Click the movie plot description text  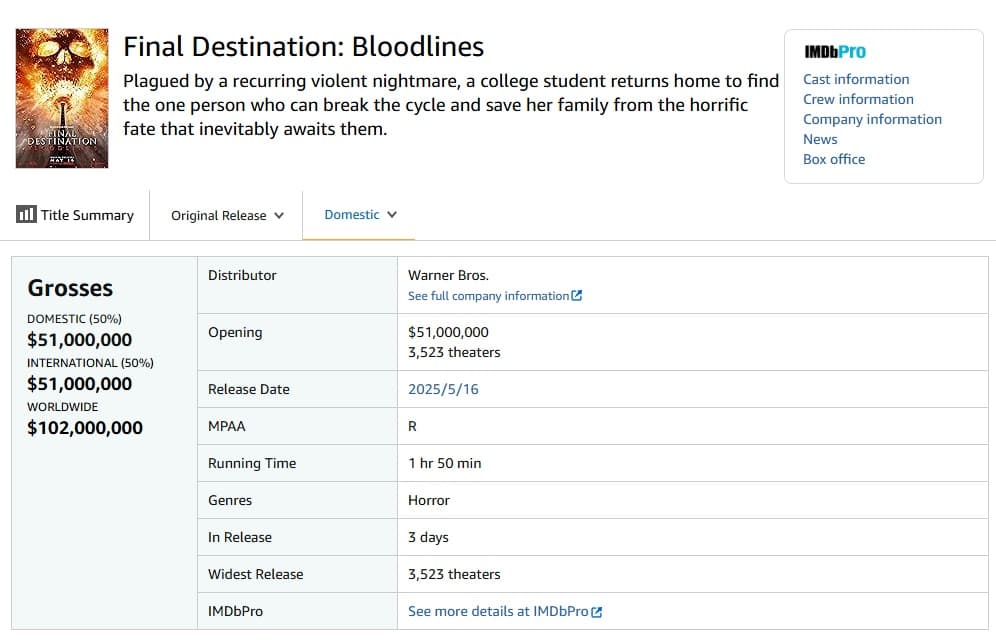click(451, 105)
